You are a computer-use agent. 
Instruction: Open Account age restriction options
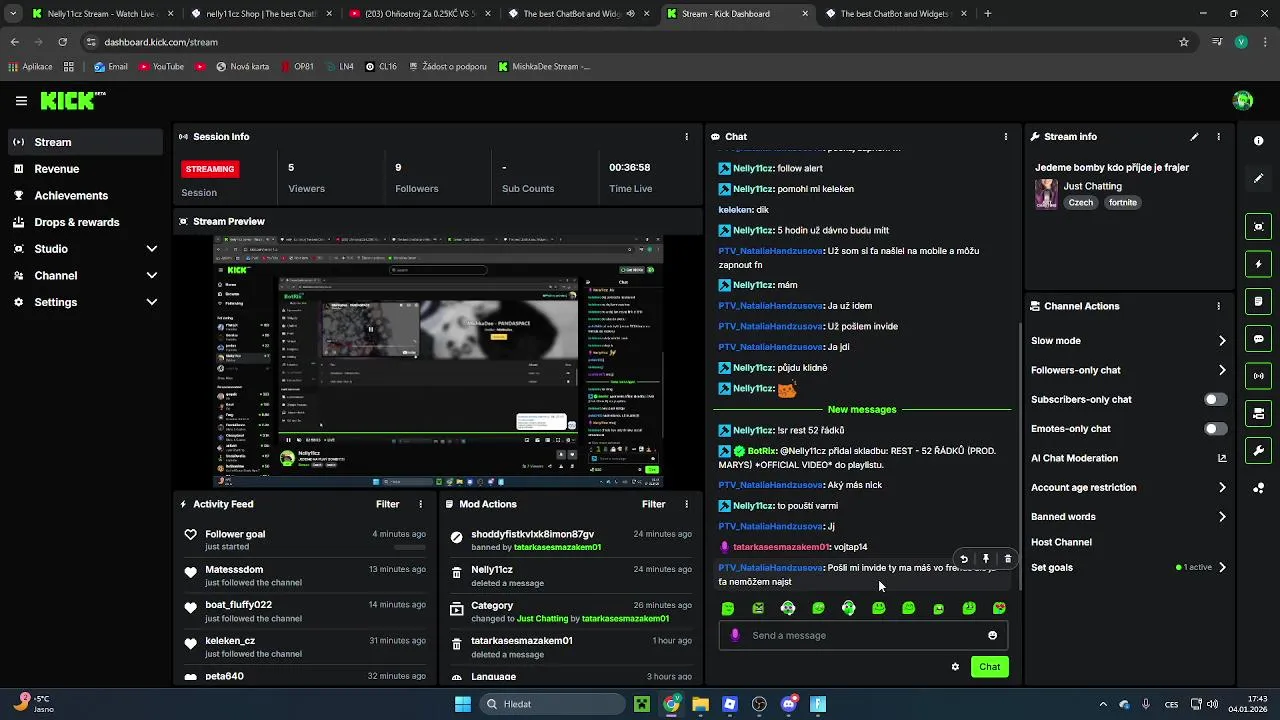click(x=1129, y=488)
